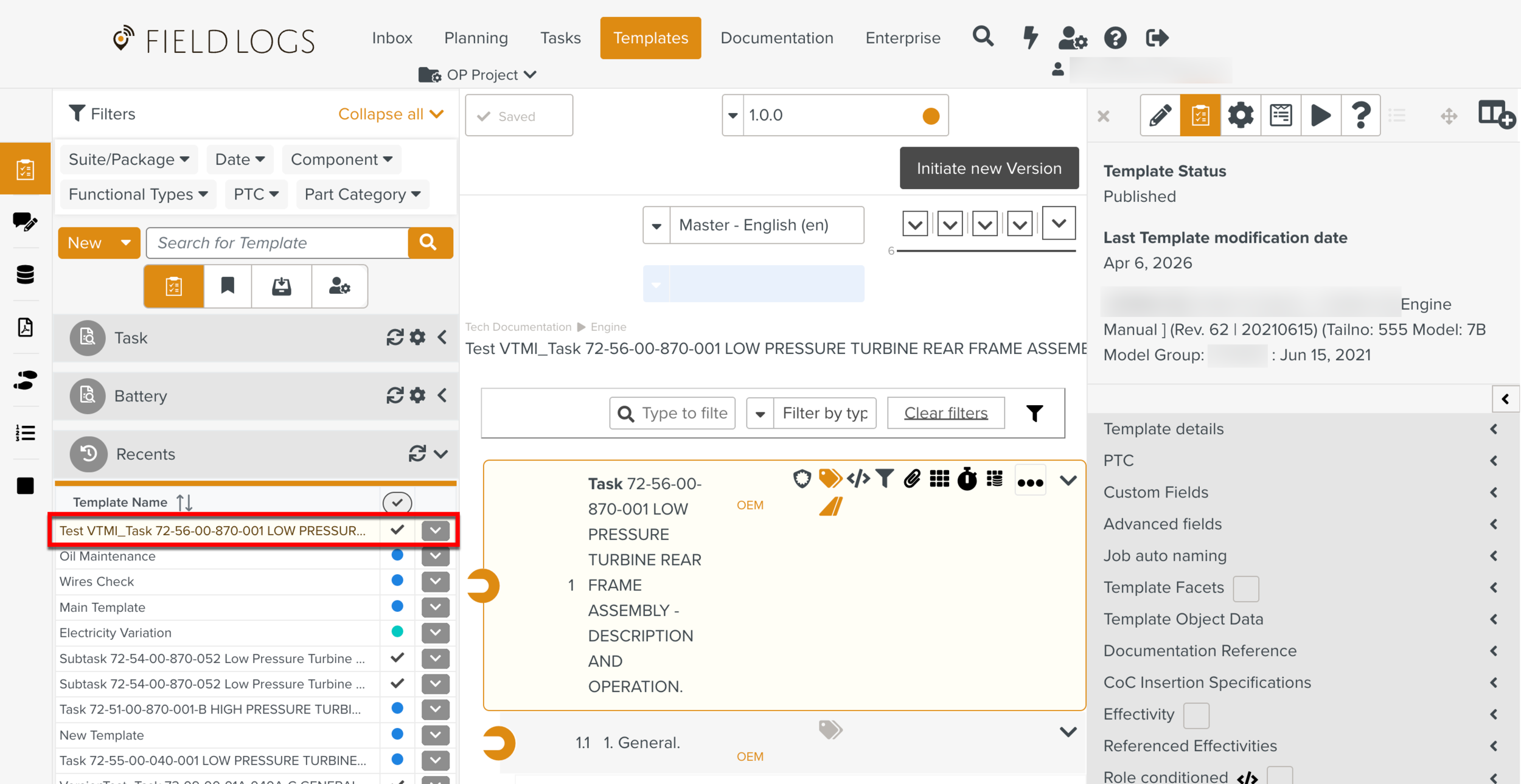This screenshot has height=784, width=1521.
Task: Click the stopwatch timer icon on Task row
Action: pos(967,479)
